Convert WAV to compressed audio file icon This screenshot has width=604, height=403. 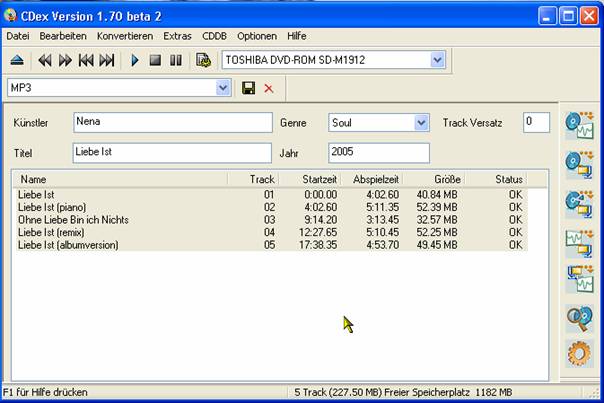579,243
